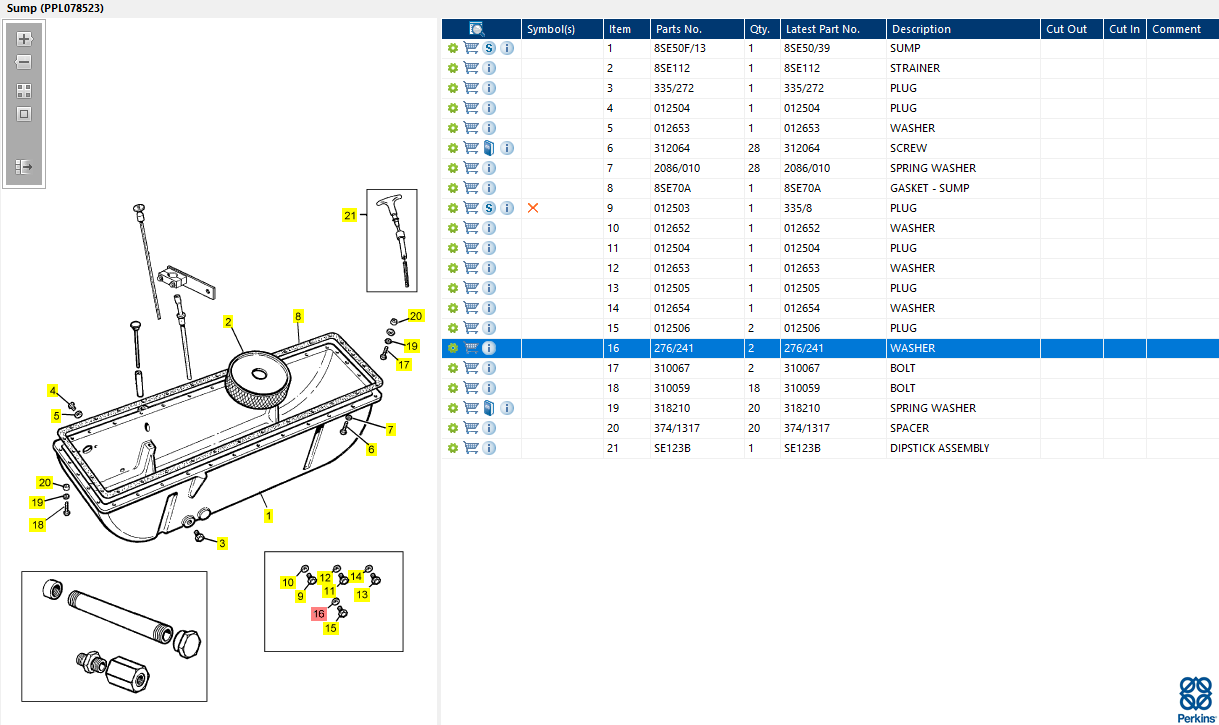The width and height of the screenshot is (1219, 725).
Task: Click the search icon in the table header
Action: (x=477, y=29)
